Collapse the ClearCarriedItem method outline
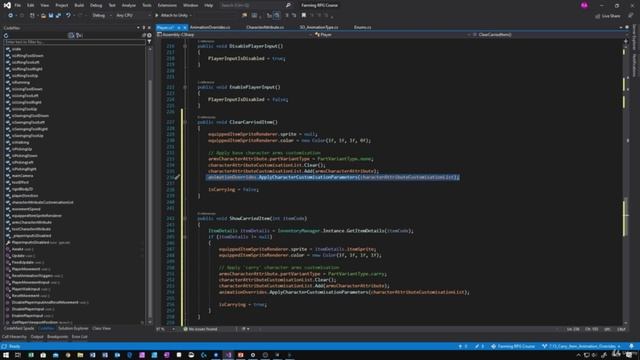This screenshot has height=360, width=640. tap(185, 122)
